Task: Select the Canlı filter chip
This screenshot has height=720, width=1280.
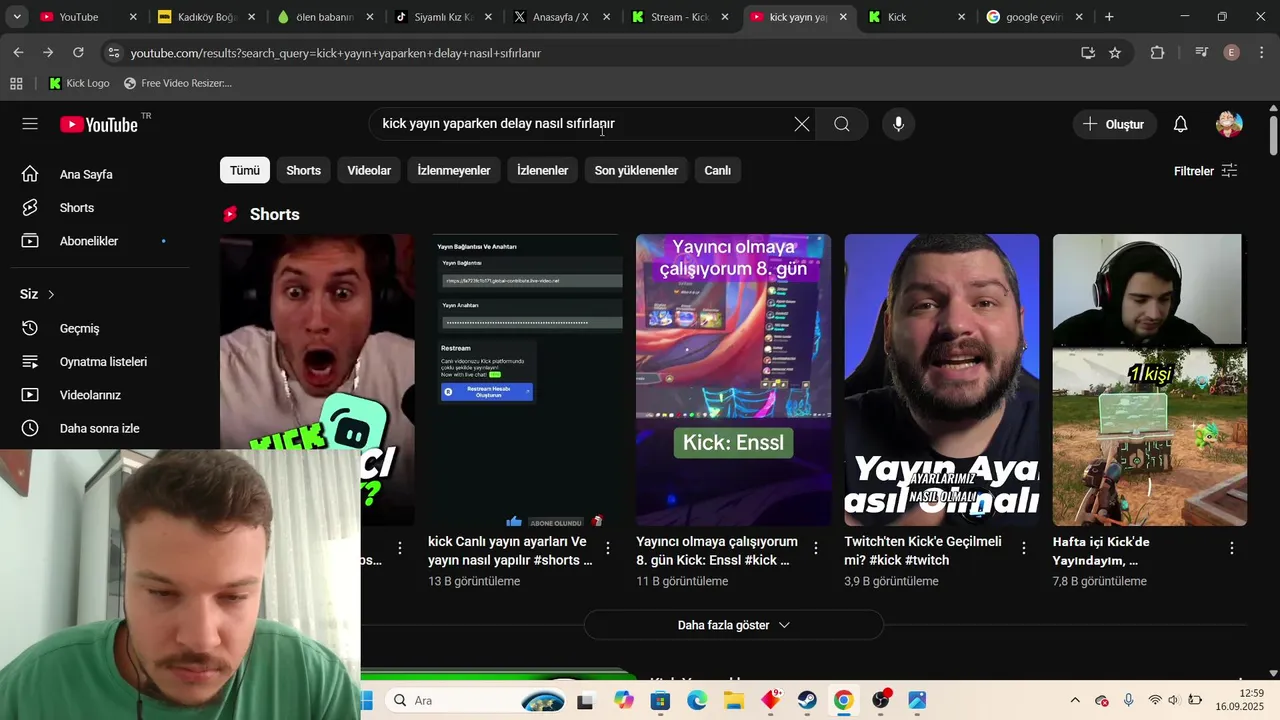Action: pyautogui.click(x=718, y=170)
